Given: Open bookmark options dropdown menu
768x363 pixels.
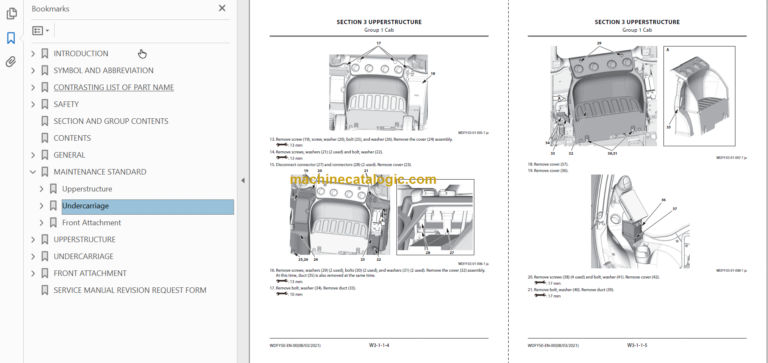Looking at the screenshot, I should point(41,31).
